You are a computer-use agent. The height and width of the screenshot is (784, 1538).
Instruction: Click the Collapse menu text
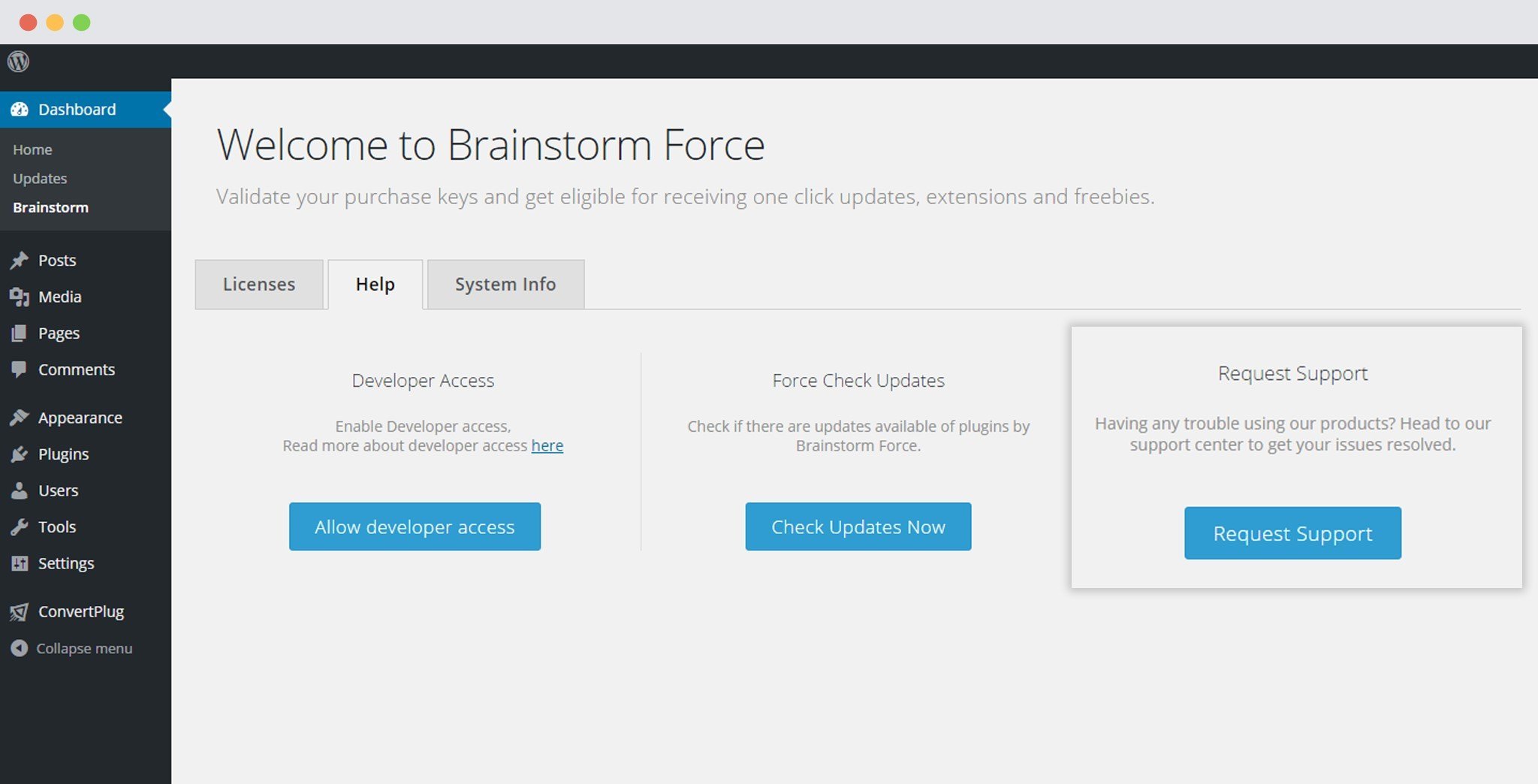point(84,648)
